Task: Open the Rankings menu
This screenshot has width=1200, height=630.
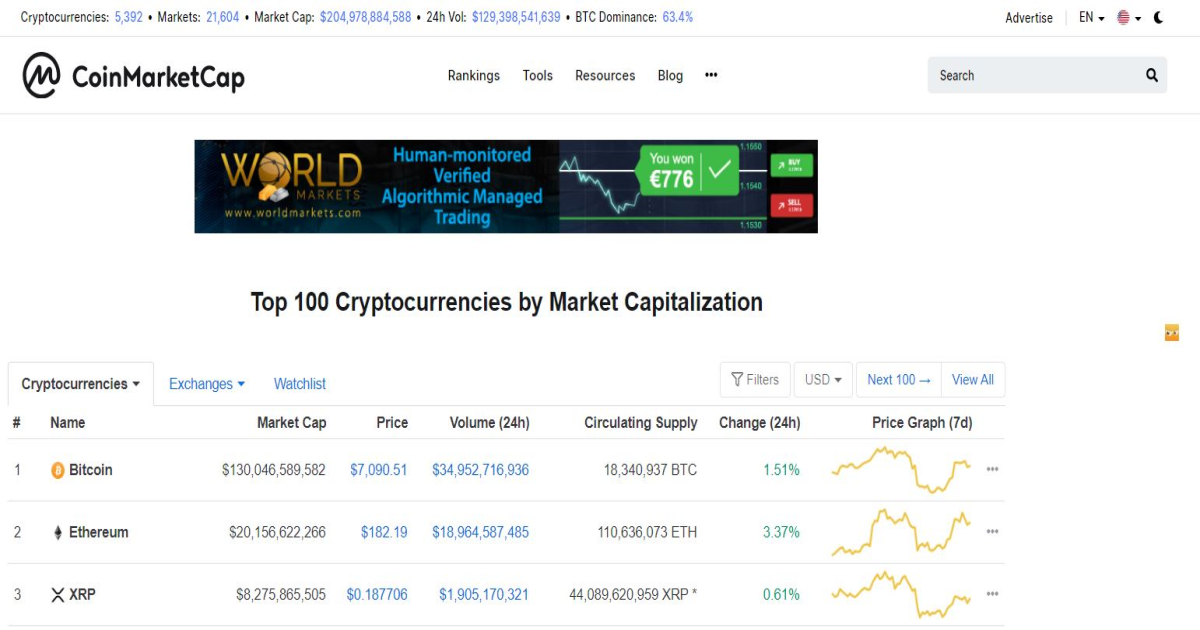Action: coord(474,75)
